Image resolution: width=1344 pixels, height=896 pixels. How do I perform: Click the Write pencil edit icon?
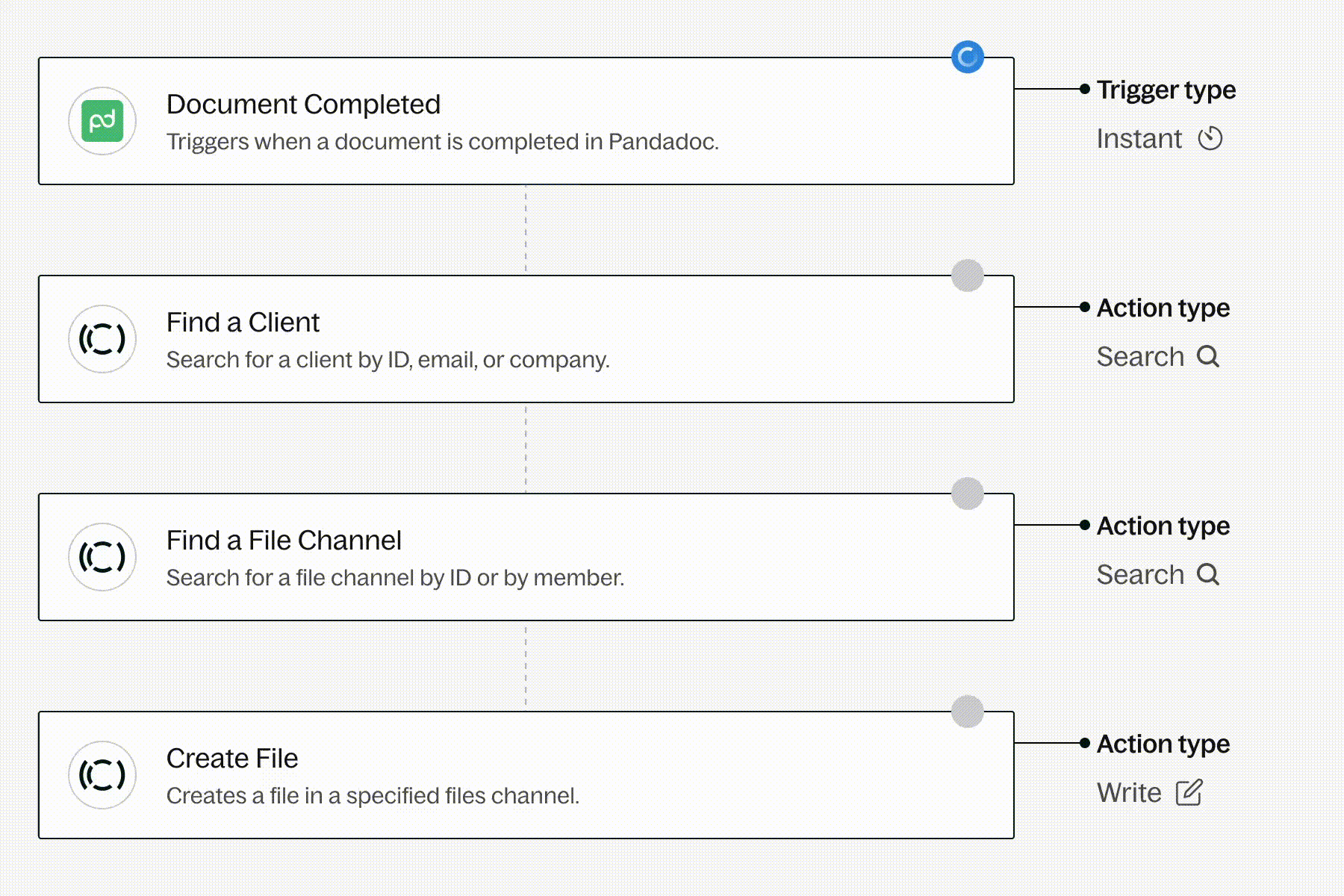coord(1189,793)
